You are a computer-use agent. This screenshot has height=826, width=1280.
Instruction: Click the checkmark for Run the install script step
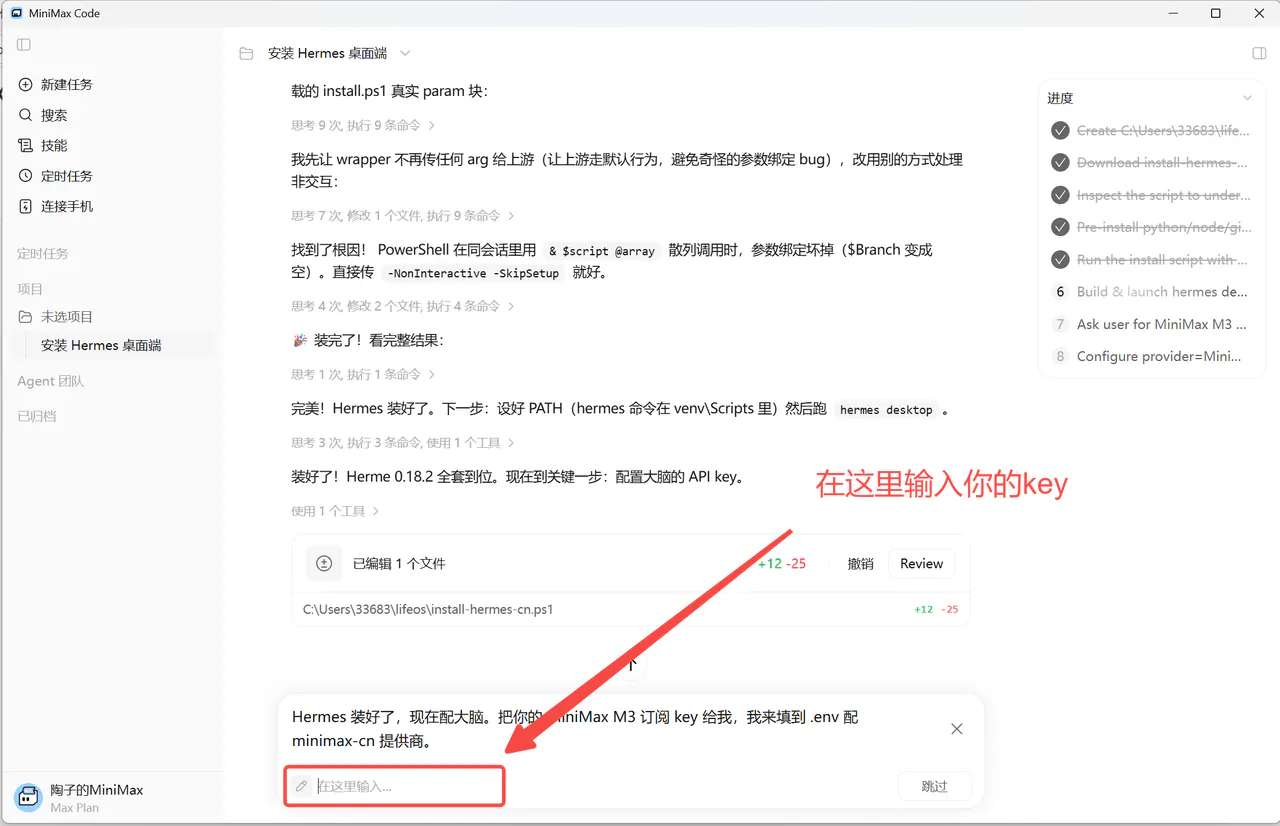click(1060, 260)
